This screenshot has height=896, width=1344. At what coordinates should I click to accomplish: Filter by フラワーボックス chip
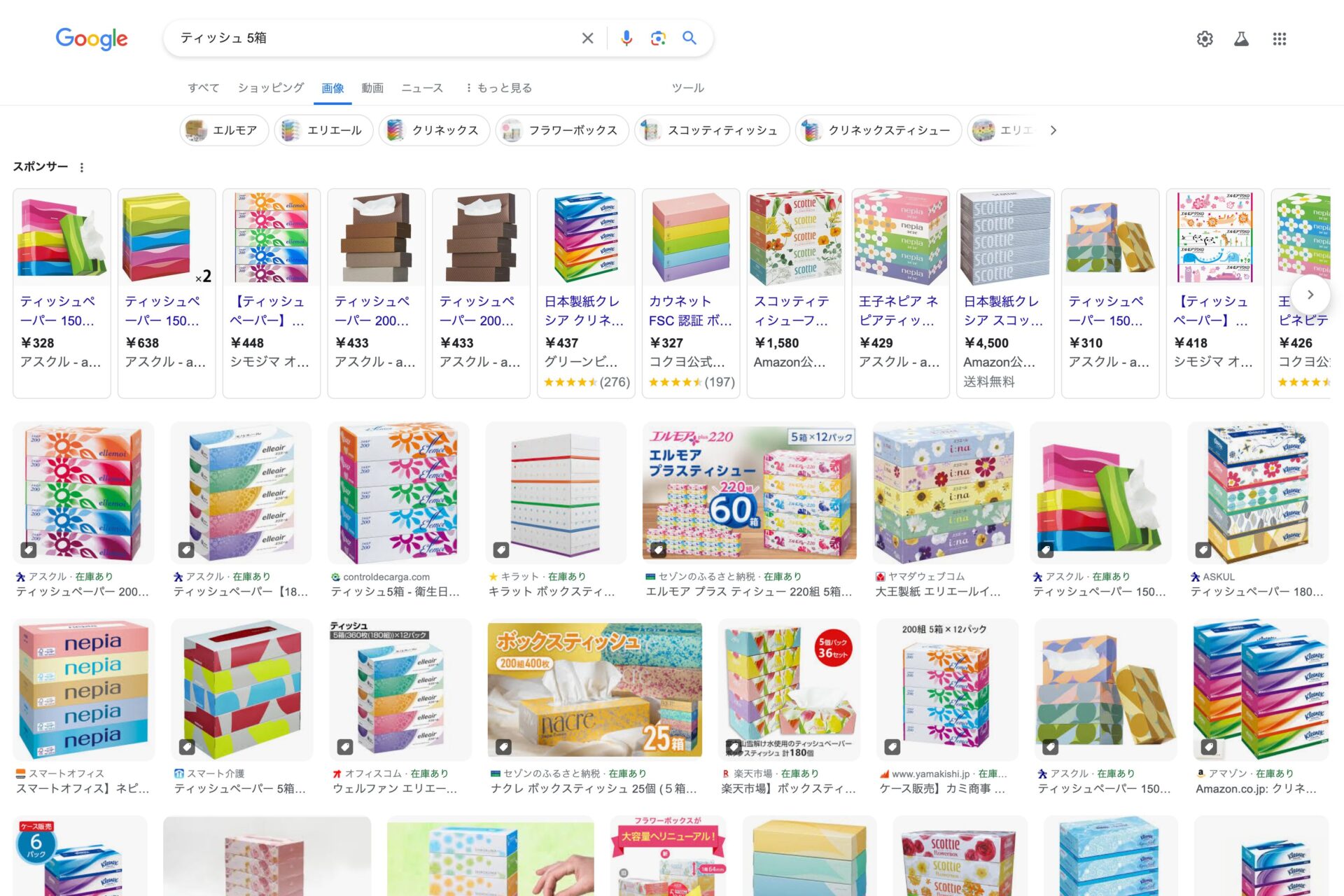coord(562,130)
